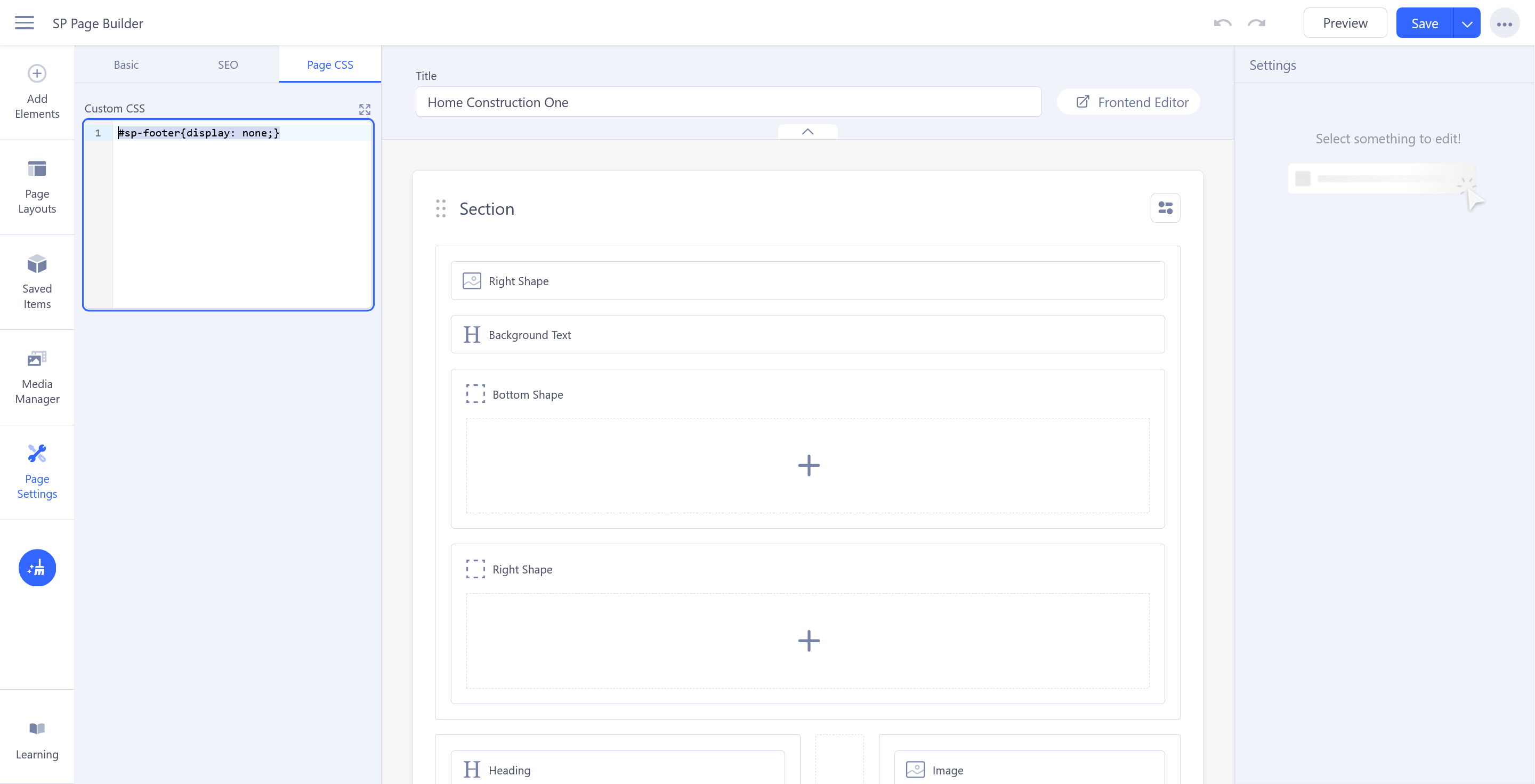Open section options toggle icon
1535x784 pixels.
pos(1165,208)
